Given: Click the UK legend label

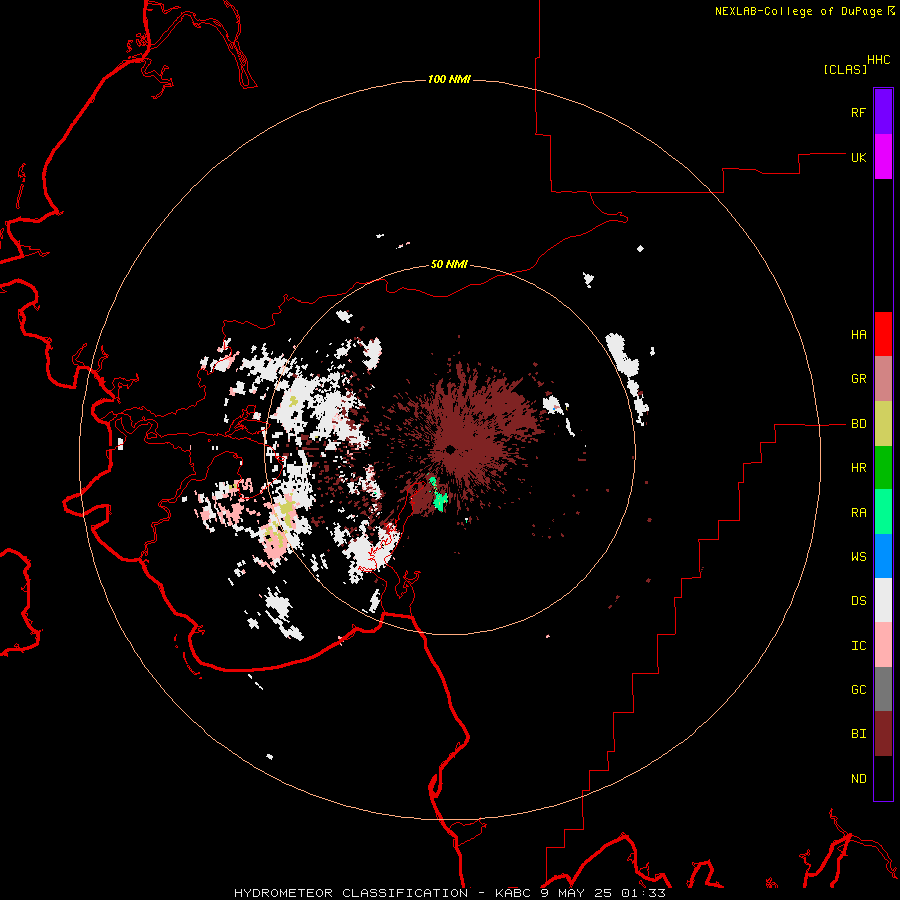Looking at the screenshot, I should 858,158.
